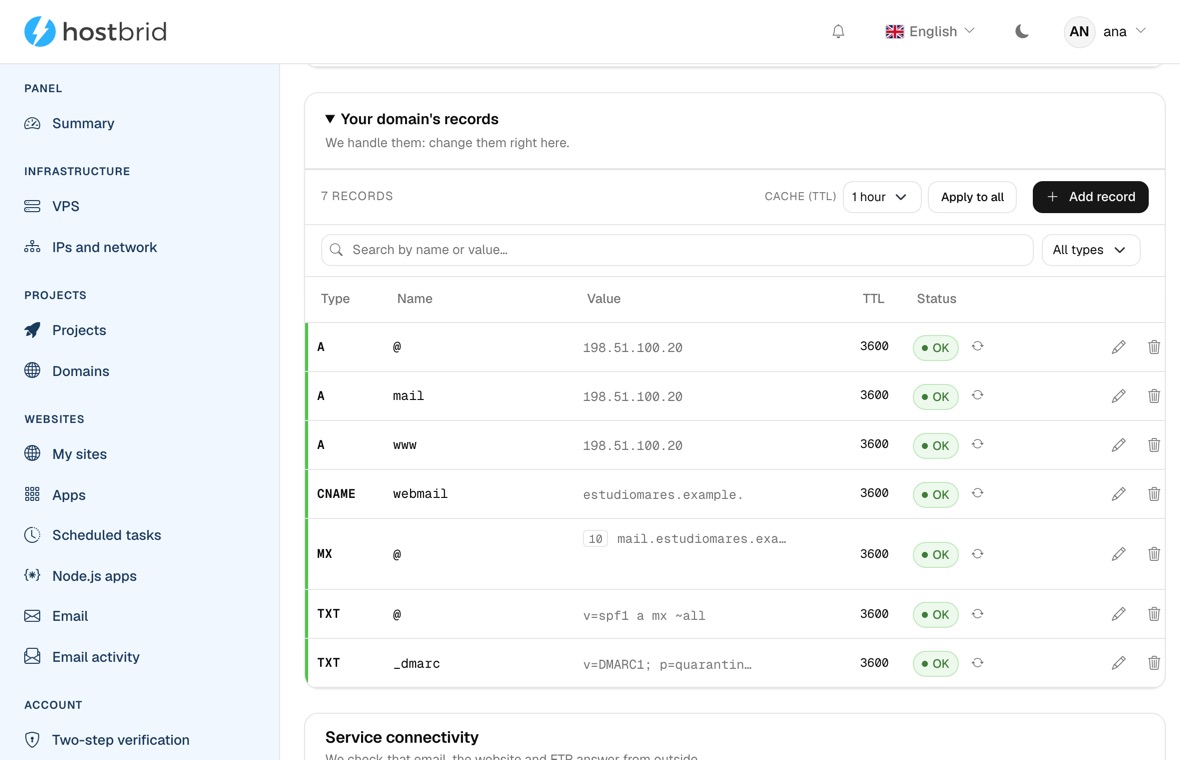This screenshot has height=760, width=1180.
Task: Click the Add record button
Action: [x=1090, y=197]
